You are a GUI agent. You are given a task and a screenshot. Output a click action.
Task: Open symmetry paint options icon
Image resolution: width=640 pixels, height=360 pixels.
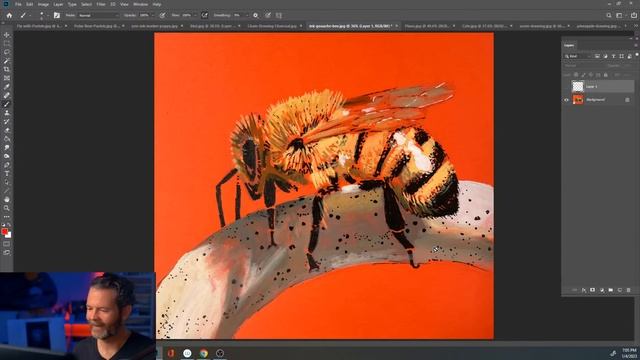click(279, 16)
